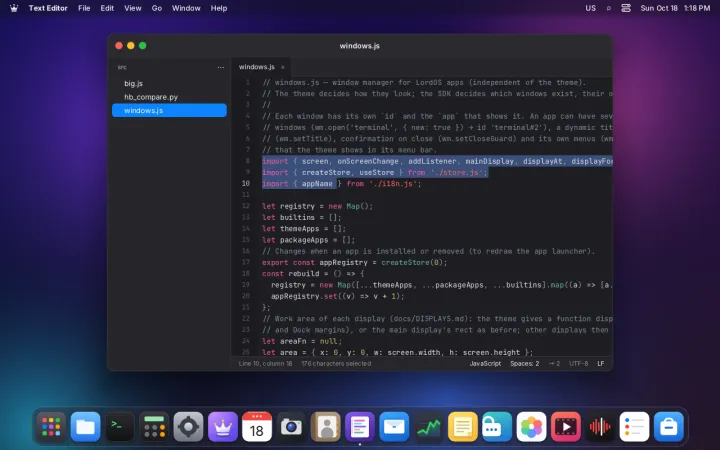
Task: Click 'let registry = new Map();' line
Action: coord(317,206)
